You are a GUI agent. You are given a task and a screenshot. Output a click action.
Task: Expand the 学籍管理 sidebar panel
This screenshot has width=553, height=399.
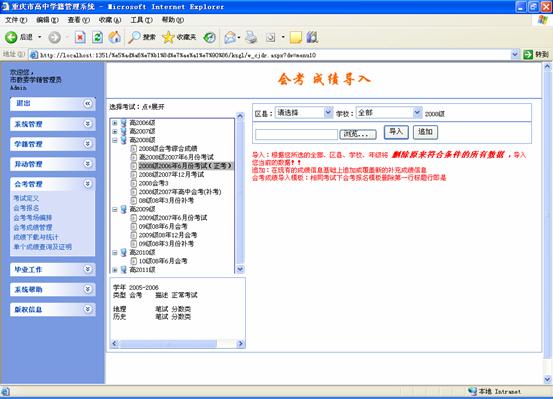88,144
